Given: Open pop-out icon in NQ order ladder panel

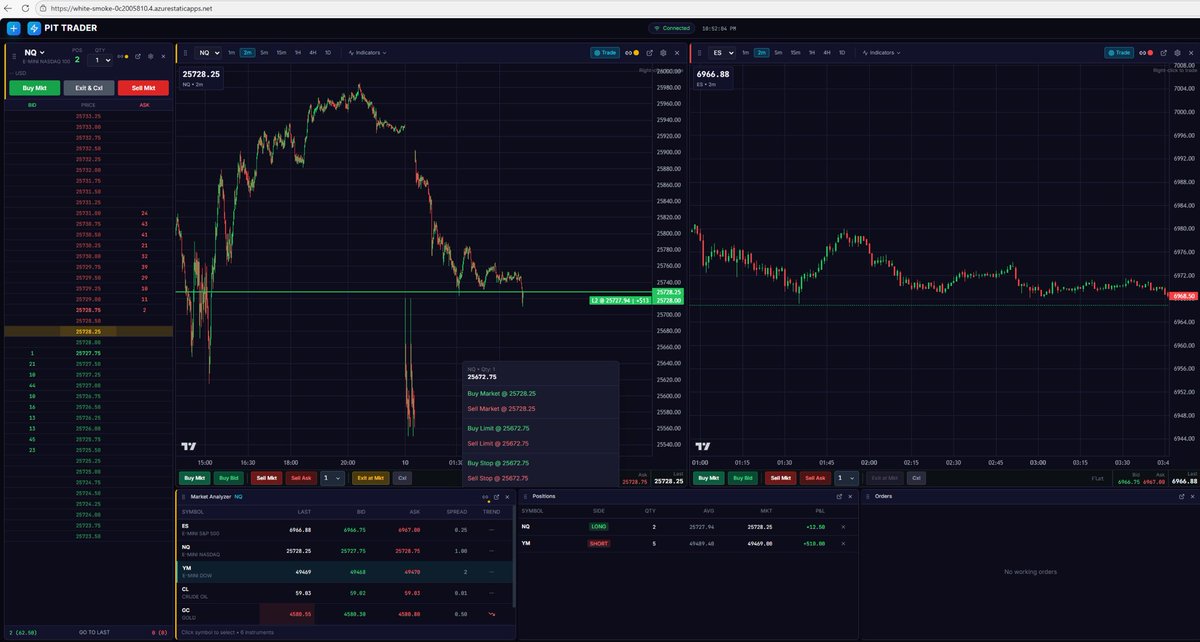Looking at the screenshot, I should pyautogui.click(x=137, y=56).
